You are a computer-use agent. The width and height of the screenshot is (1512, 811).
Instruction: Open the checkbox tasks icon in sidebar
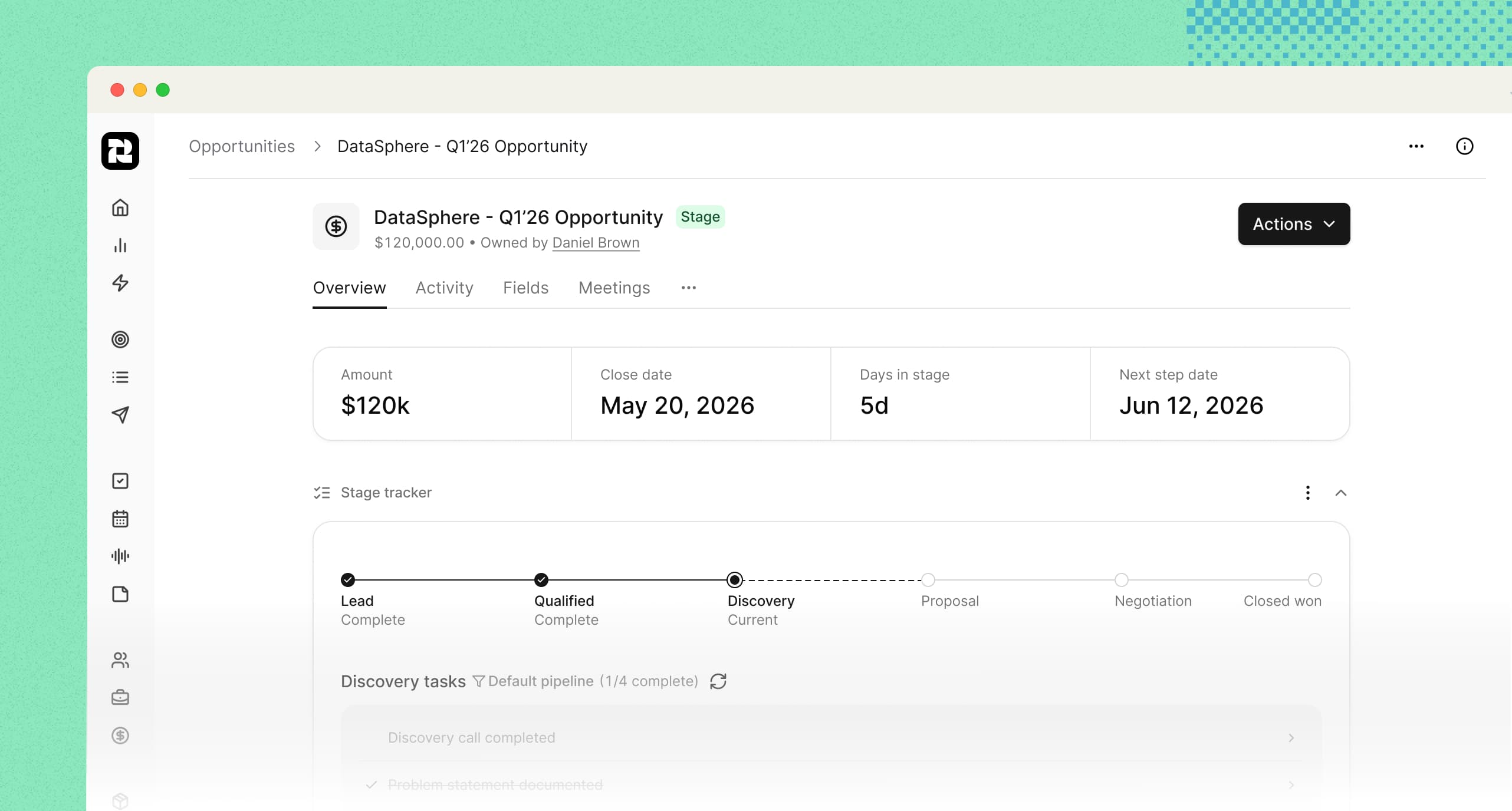click(x=120, y=481)
